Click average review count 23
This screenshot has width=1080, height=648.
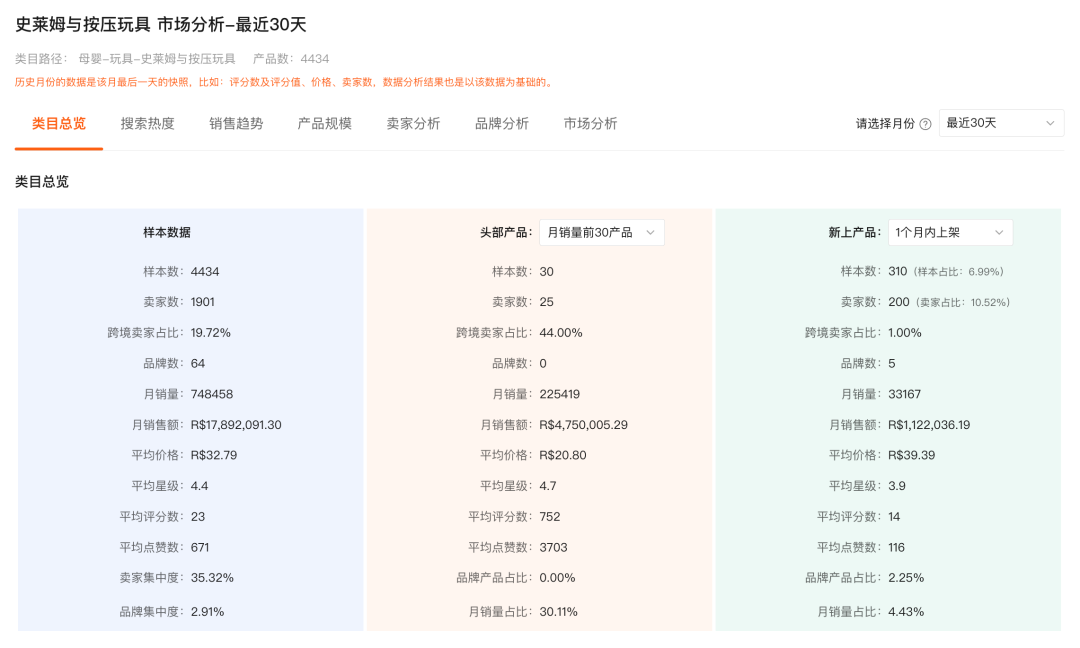point(198,516)
